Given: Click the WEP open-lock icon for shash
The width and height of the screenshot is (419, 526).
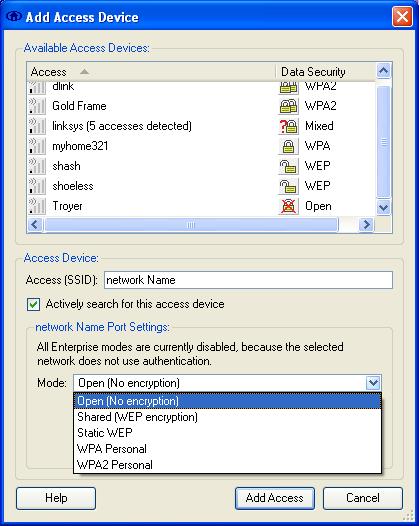Looking at the screenshot, I should click(288, 166).
